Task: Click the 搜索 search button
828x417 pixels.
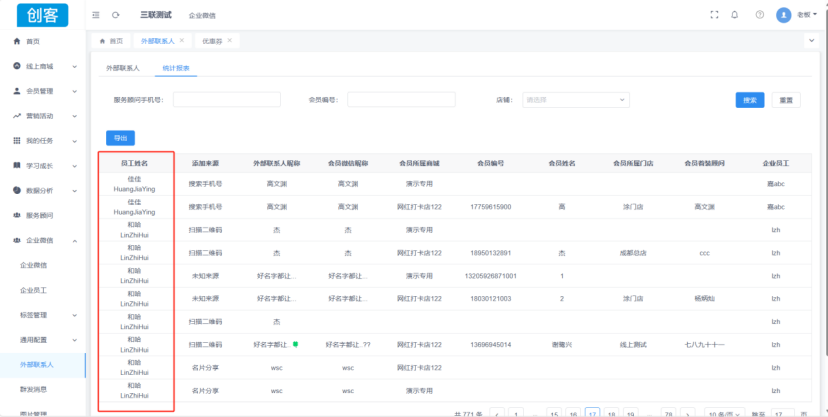Action: point(751,100)
